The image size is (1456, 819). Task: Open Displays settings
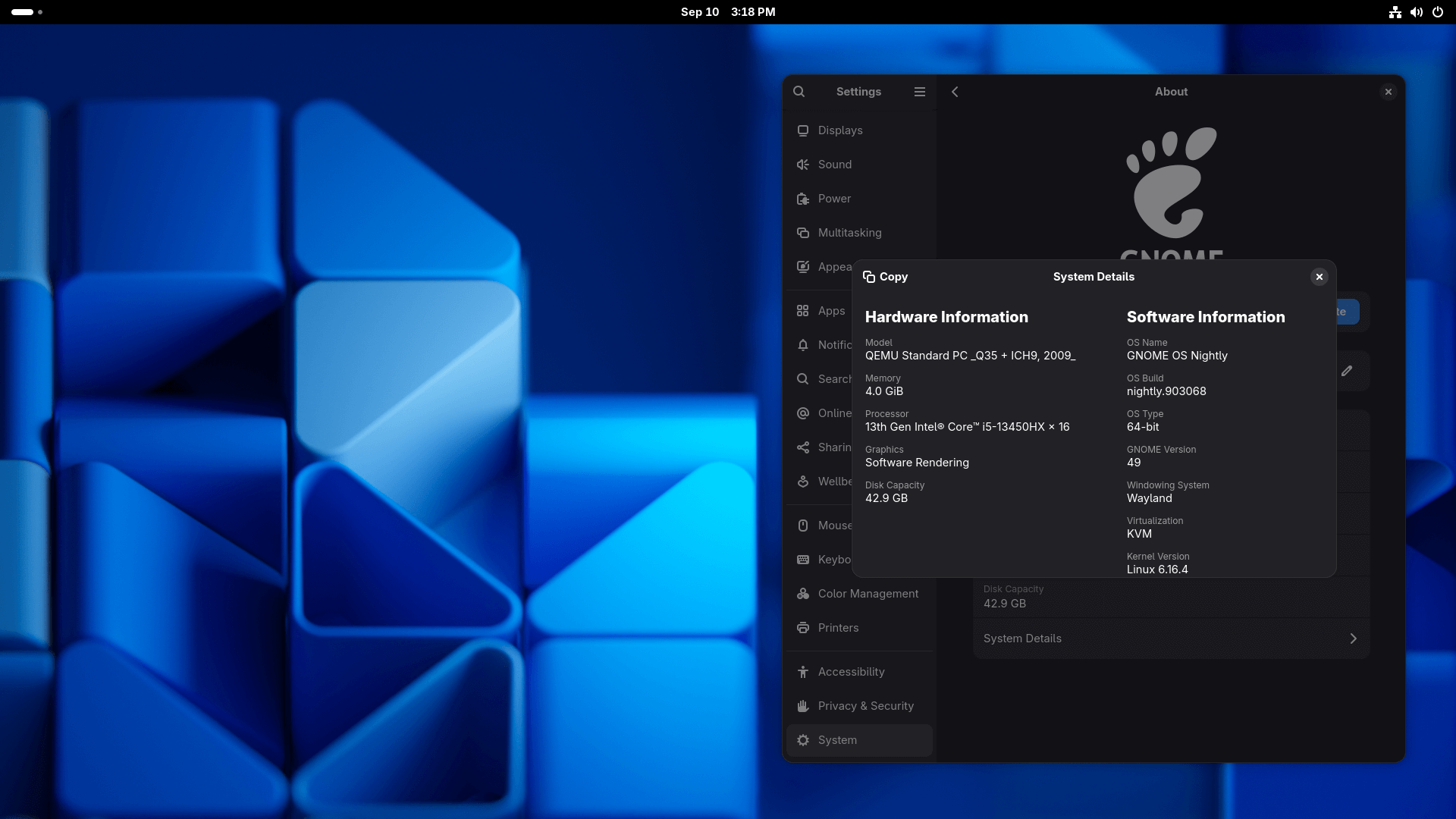coord(840,130)
